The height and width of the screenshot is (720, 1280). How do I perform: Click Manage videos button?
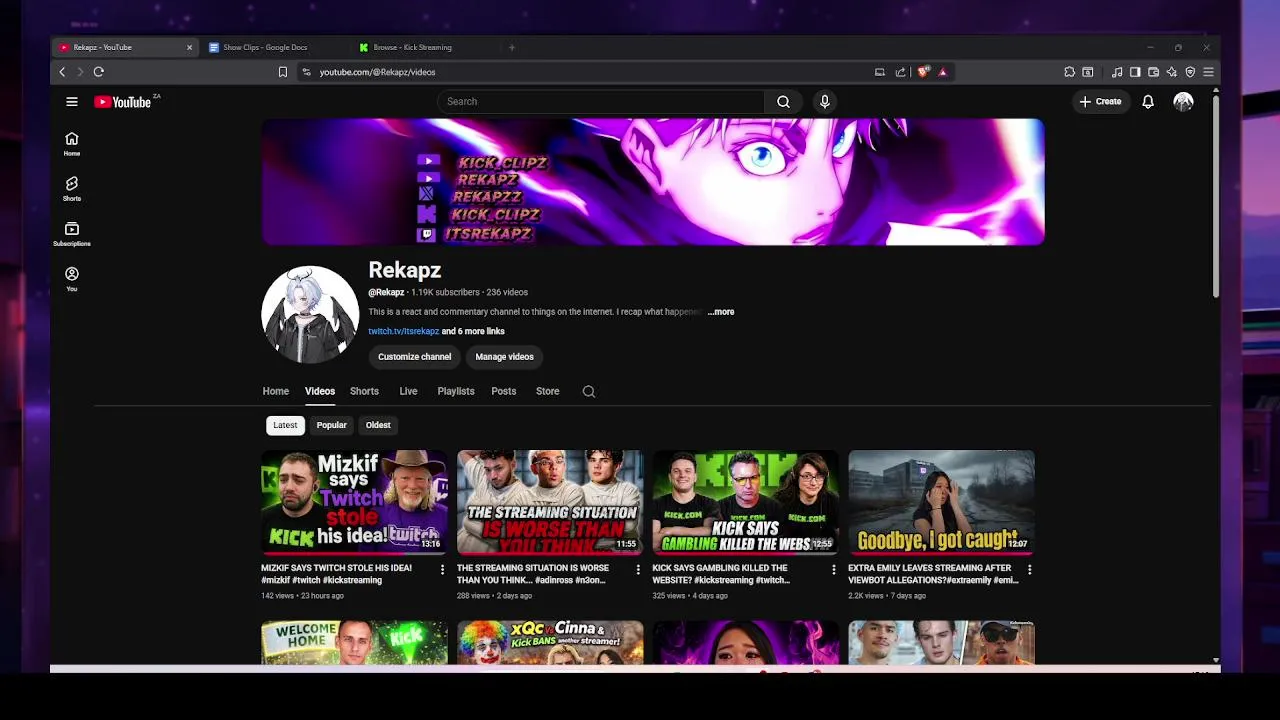pos(505,357)
